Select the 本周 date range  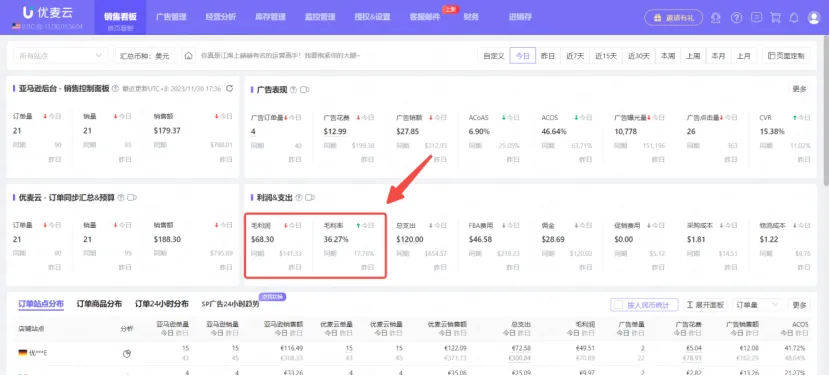click(667, 56)
